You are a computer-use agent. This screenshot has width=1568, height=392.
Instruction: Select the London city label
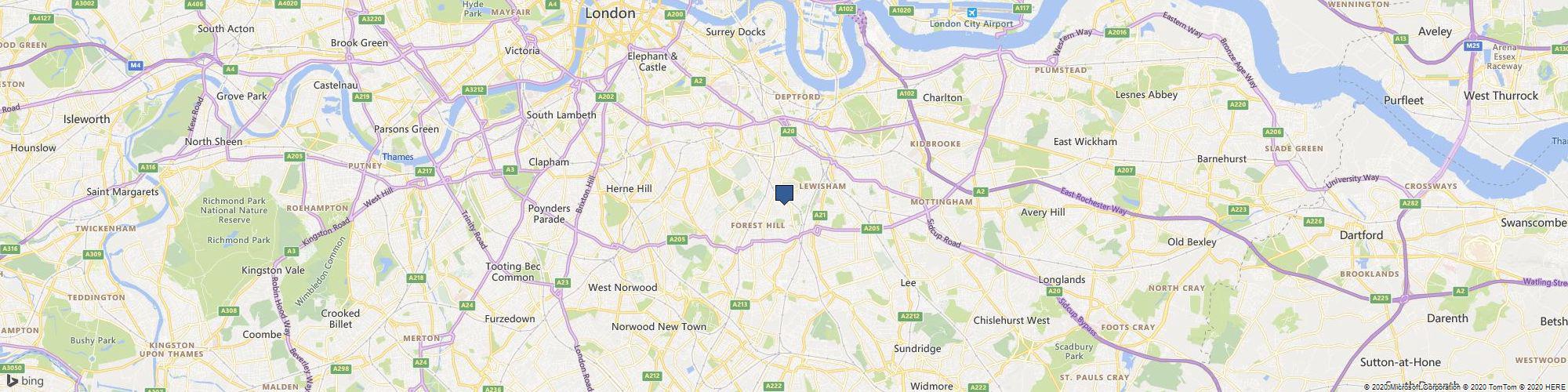click(x=610, y=13)
